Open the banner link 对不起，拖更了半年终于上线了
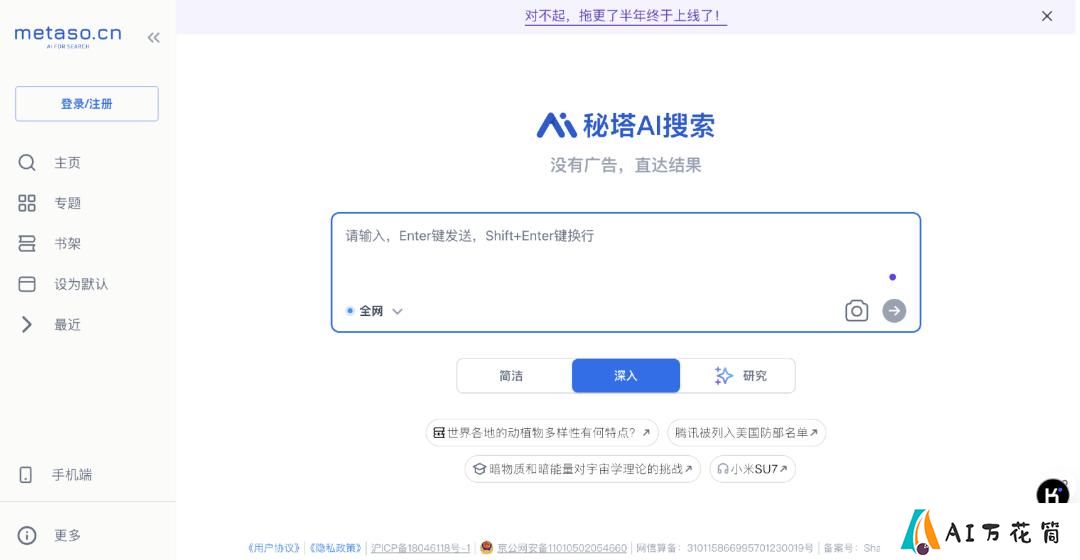The width and height of the screenshot is (1080, 560). click(625, 16)
